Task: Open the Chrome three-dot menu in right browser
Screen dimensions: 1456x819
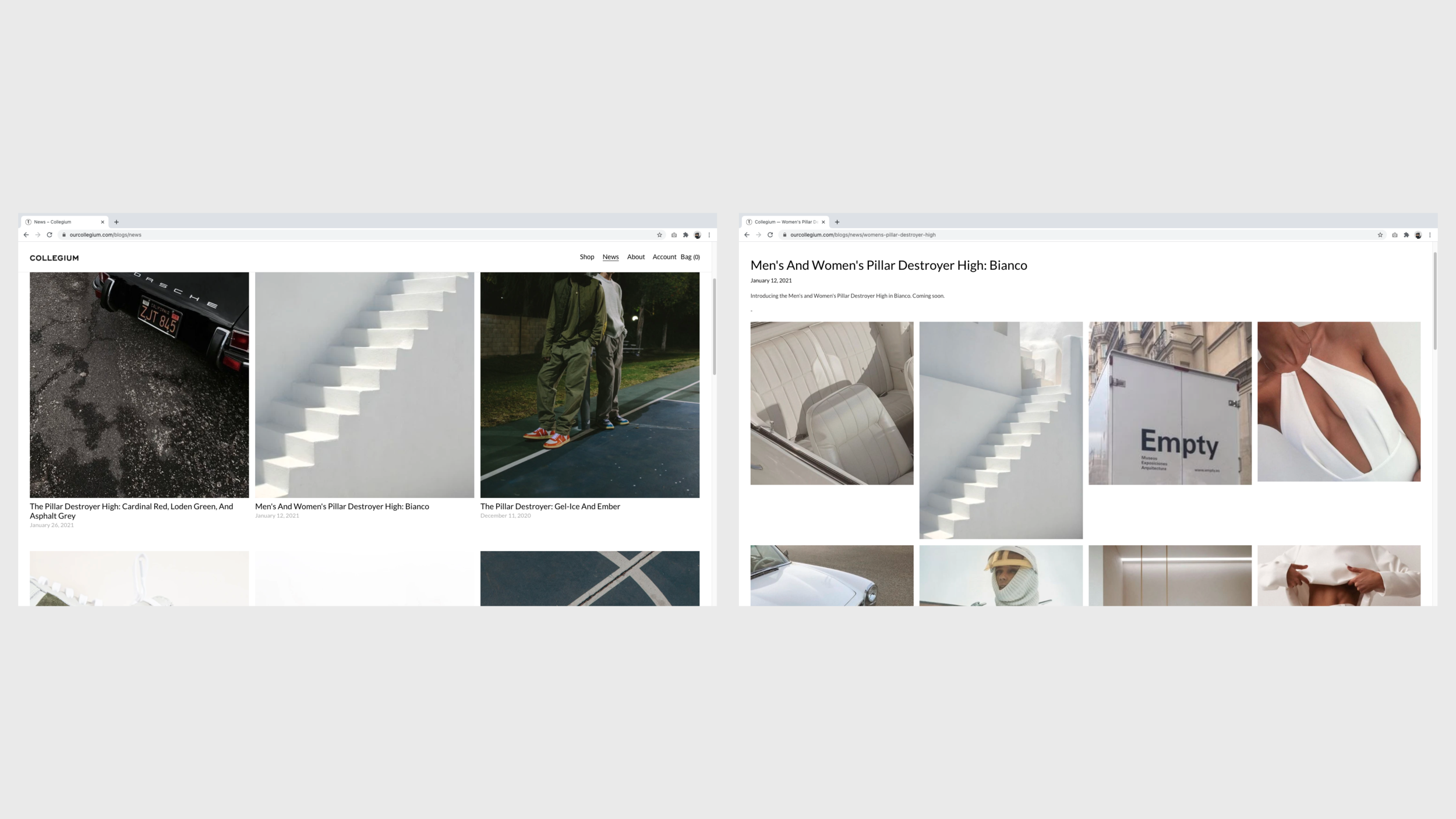Action: click(x=1430, y=235)
